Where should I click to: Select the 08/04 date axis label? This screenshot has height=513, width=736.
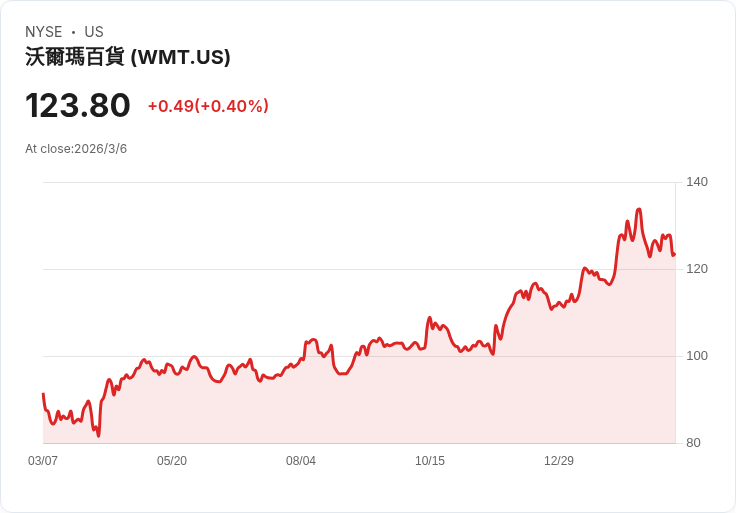tap(301, 460)
